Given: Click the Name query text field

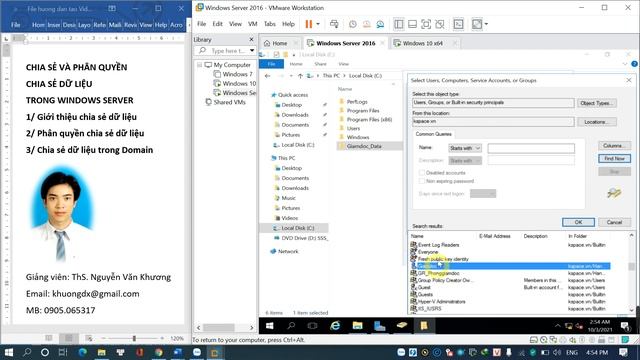Looking at the screenshot, I should [x=531, y=148].
